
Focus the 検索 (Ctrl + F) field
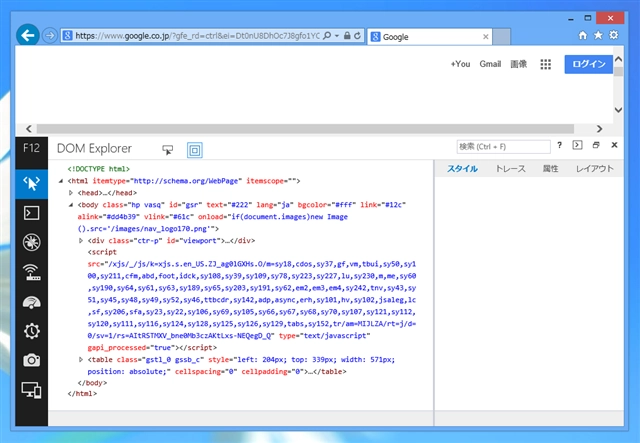503,147
